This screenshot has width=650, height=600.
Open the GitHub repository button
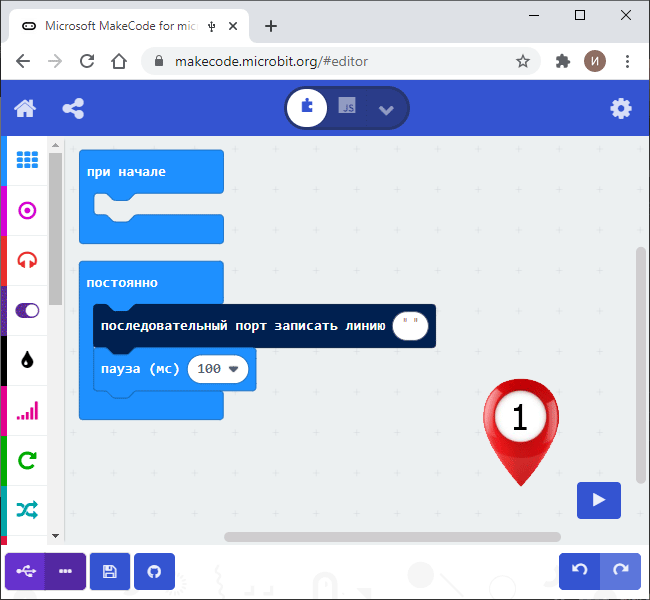154,571
